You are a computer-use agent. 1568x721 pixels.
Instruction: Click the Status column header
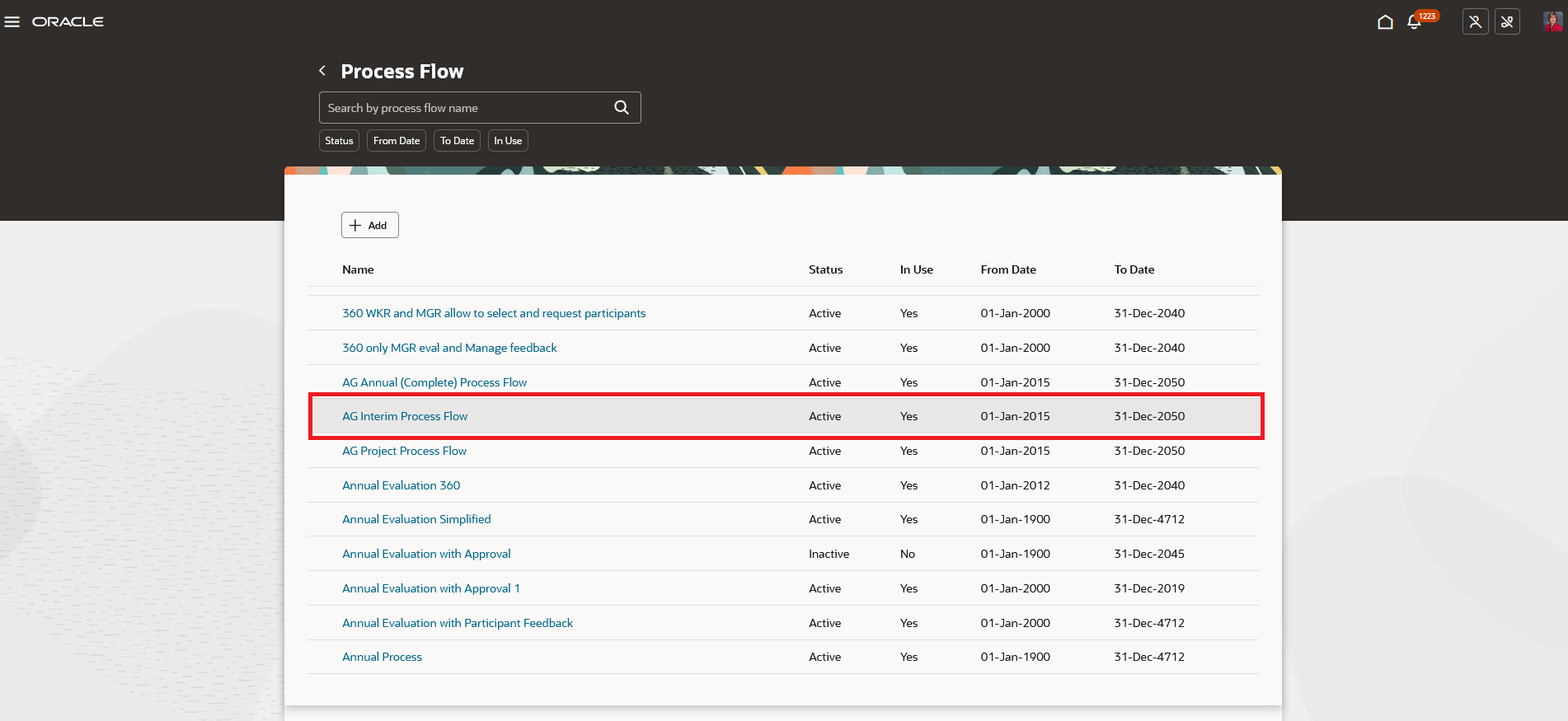[825, 269]
